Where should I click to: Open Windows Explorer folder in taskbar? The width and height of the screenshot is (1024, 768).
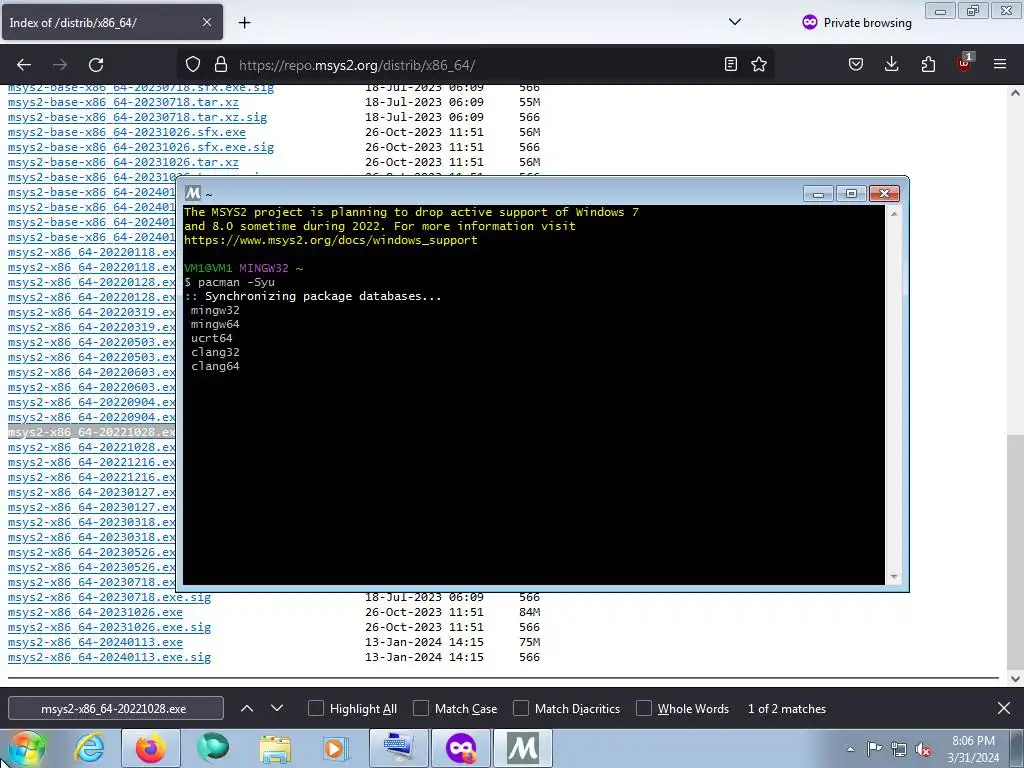click(x=275, y=748)
